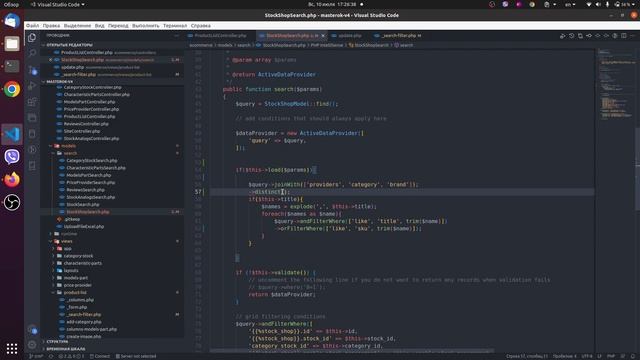Open Source Control view in the activity bar

[32, 70]
